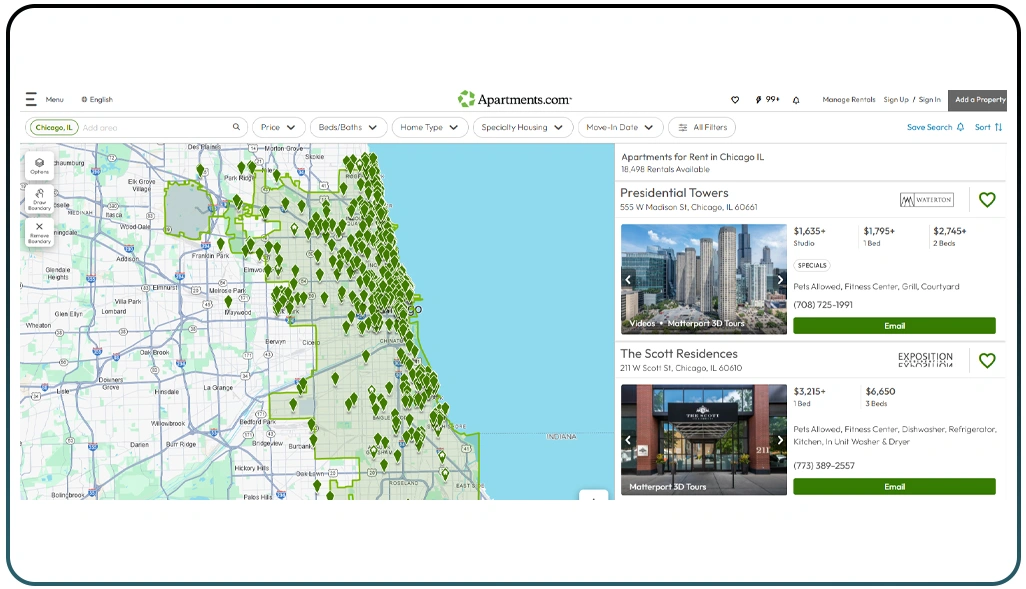Open notifications via the bell icon

[795, 100]
